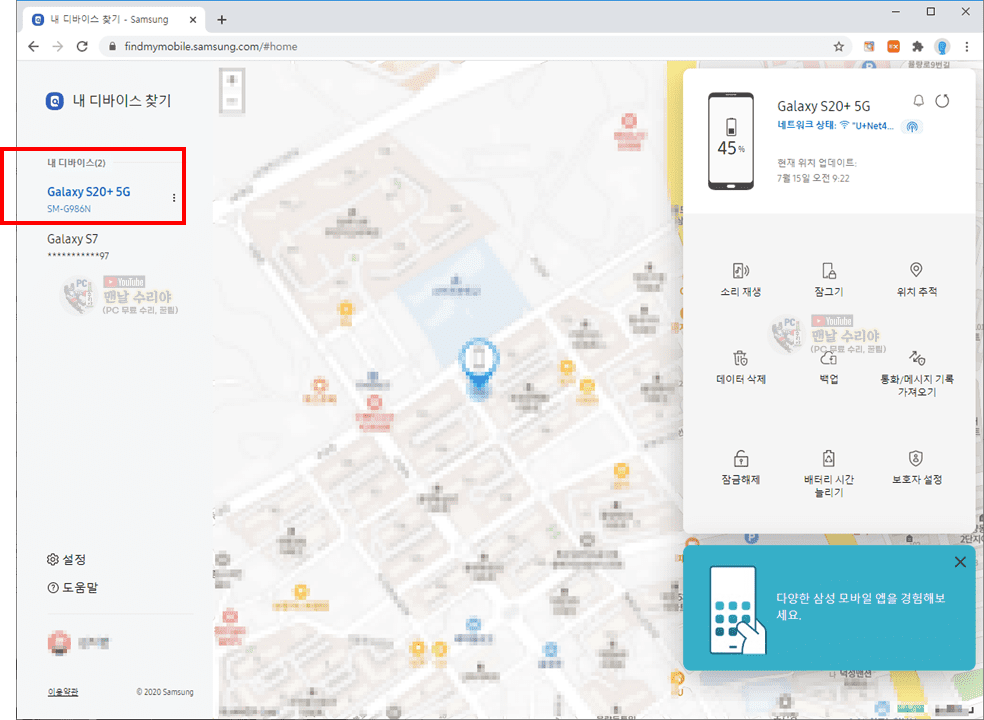The width and height of the screenshot is (984, 720).
Task: Click the first extension icon after the star
Action: [869, 46]
